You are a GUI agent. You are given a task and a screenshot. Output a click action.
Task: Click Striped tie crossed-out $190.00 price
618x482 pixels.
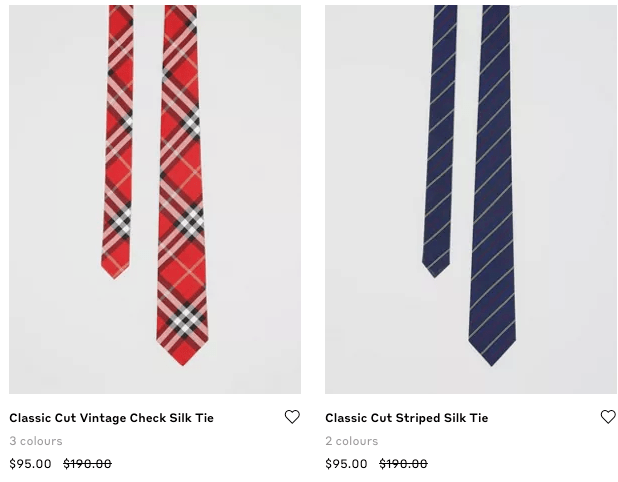coord(403,464)
